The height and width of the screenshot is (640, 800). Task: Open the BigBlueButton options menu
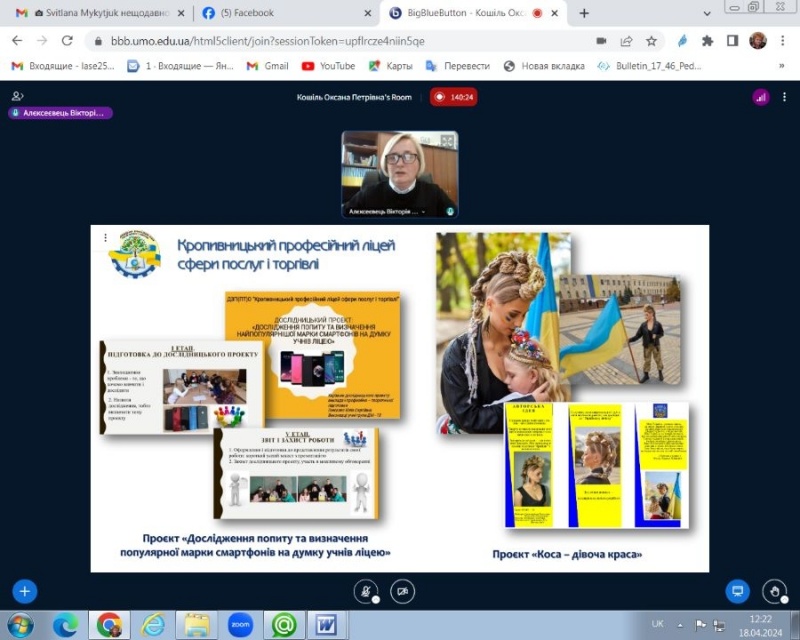pyautogui.click(x=786, y=97)
